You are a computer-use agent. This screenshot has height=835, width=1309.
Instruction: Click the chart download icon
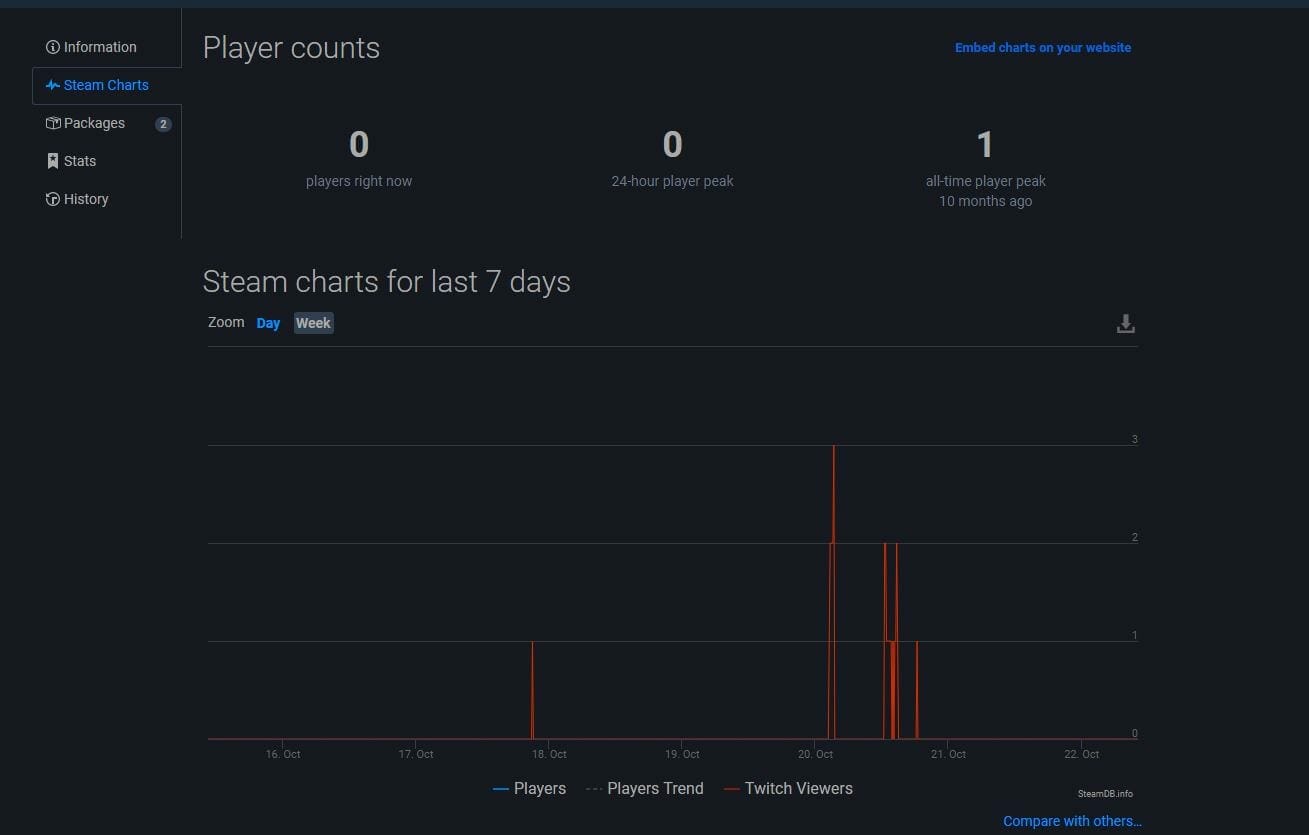1125,323
